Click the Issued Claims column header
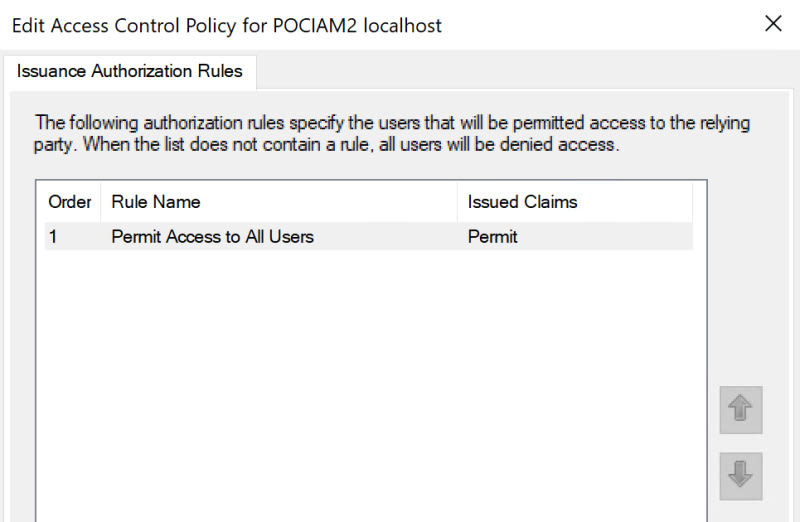Image resolution: width=800 pixels, height=522 pixels. click(522, 202)
